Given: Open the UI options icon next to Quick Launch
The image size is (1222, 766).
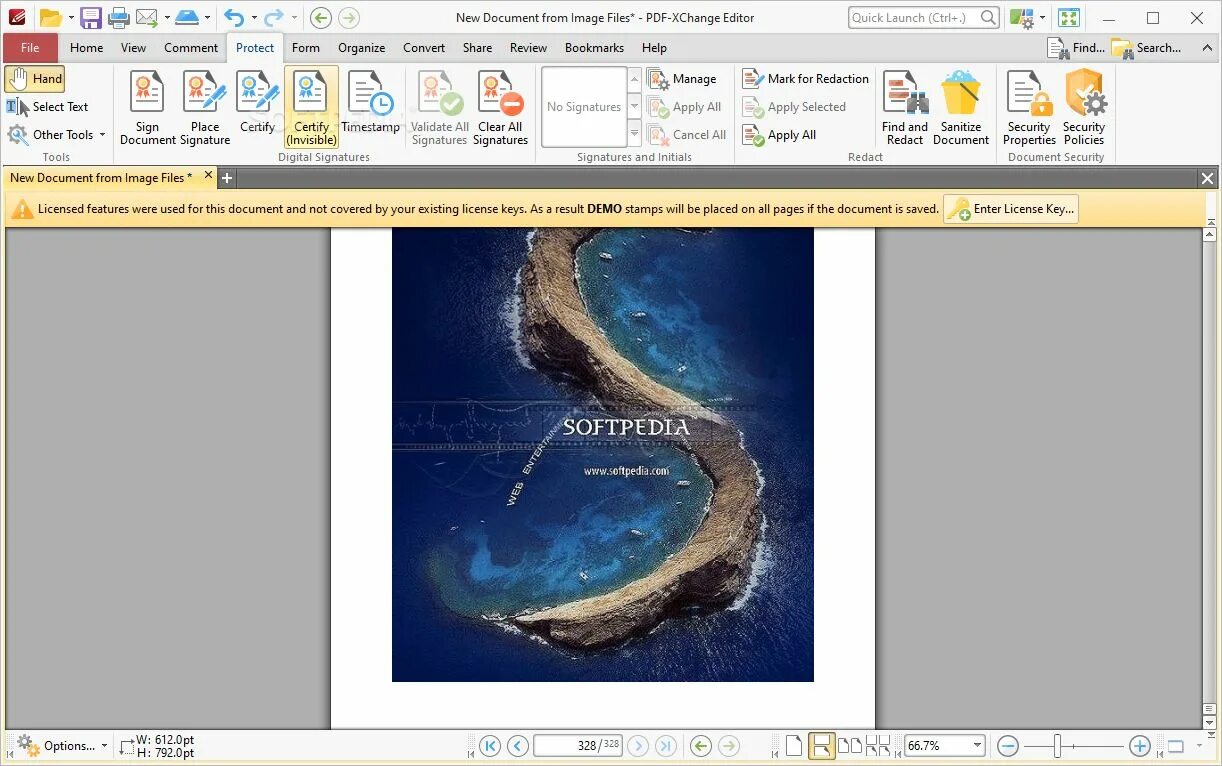Looking at the screenshot, I should pyautogui.click(x=1021, y=17).
